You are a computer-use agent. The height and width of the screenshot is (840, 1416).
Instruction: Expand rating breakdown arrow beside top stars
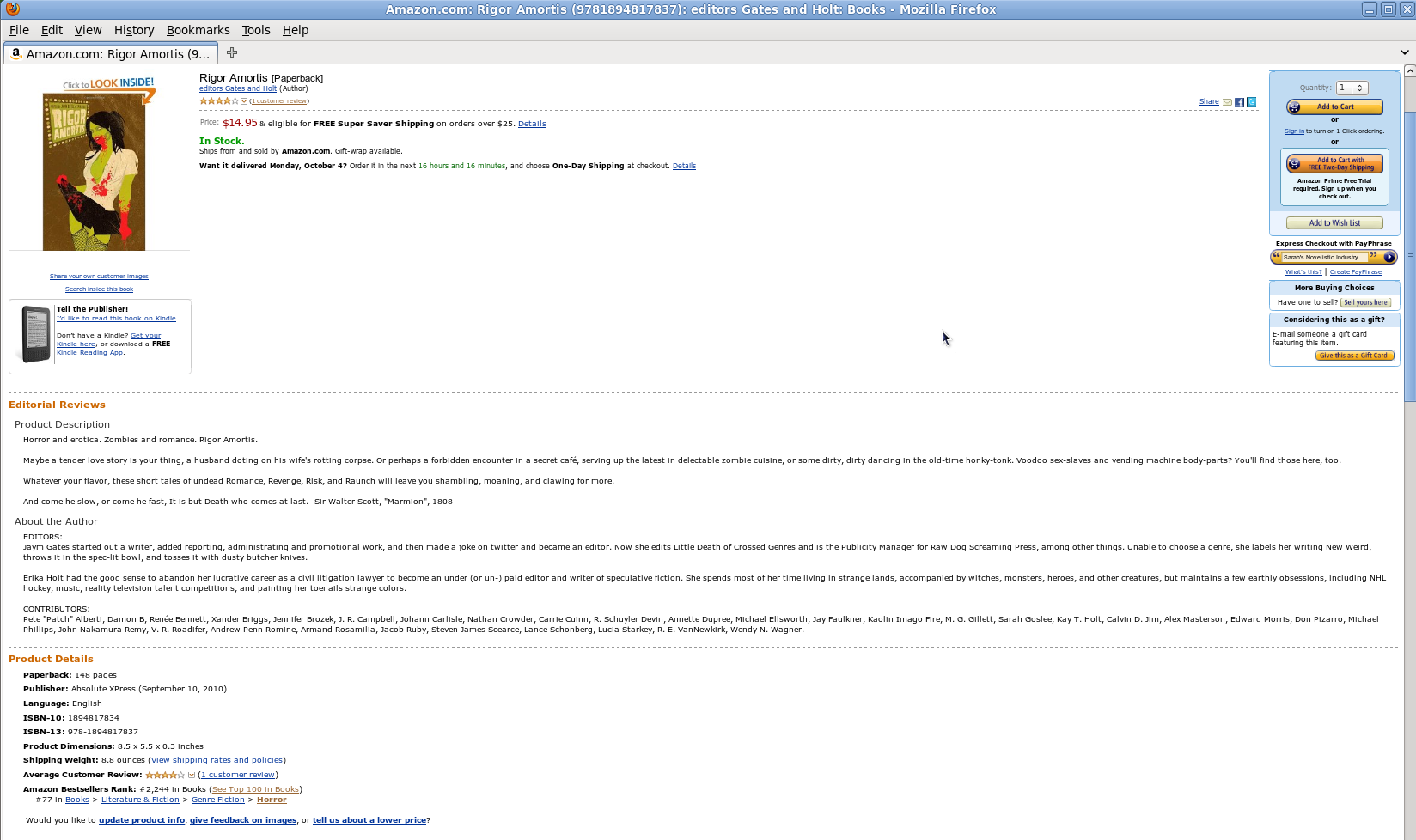(244, 101)
